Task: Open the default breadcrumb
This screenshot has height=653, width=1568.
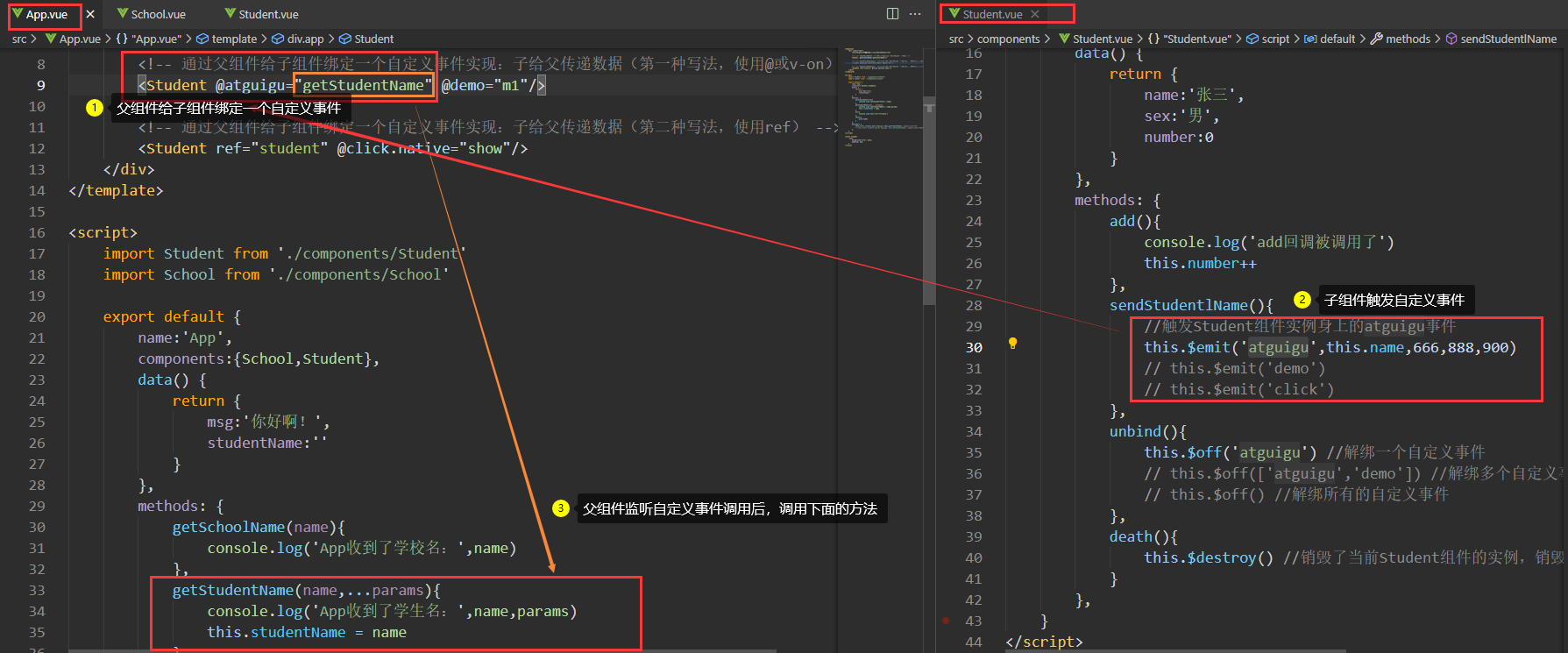Action: pos(1337,39)
